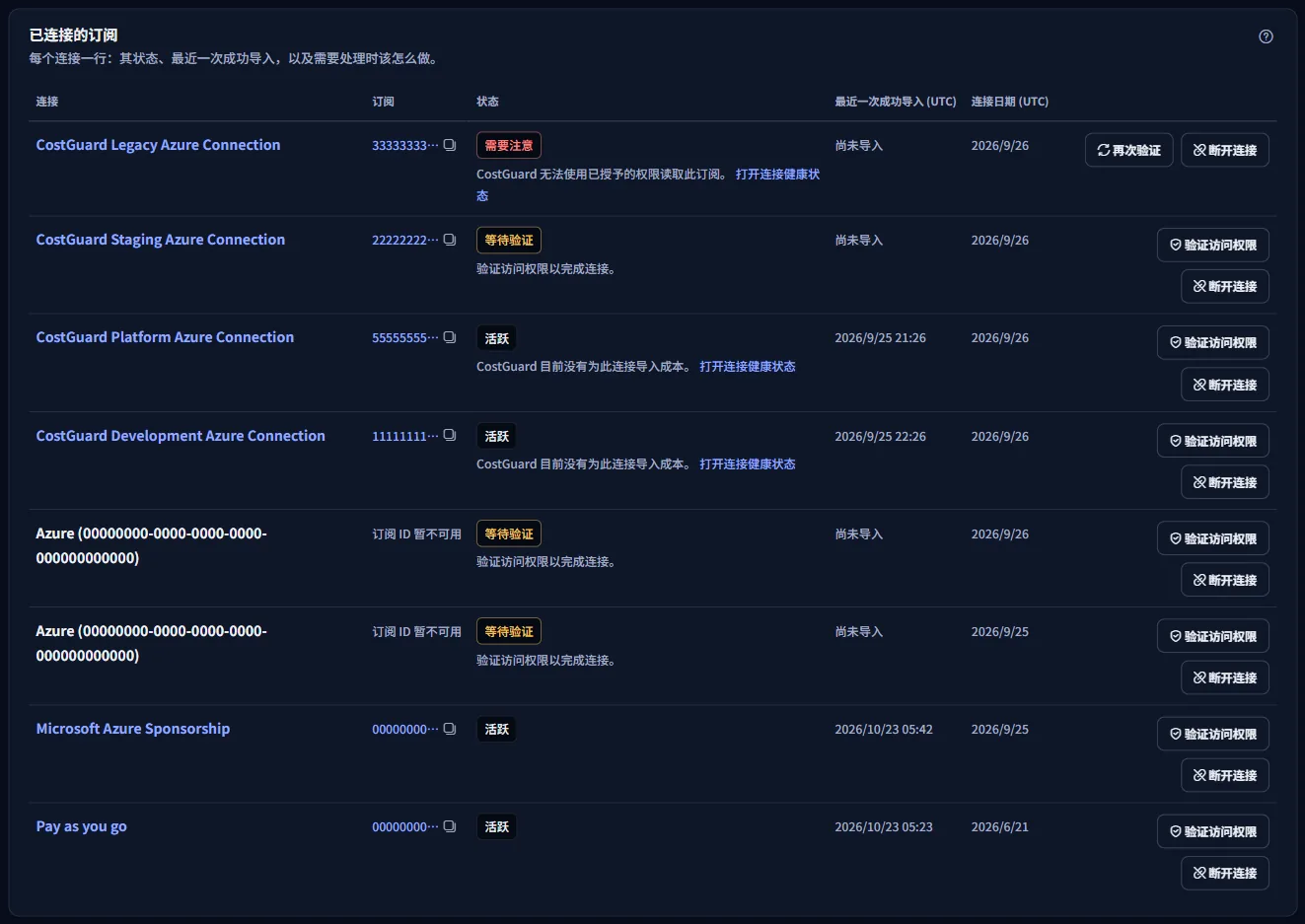Click 断开连接 for Pay as you go
The height and width of the screenshot is (924, 1305).
(1224, 873)
